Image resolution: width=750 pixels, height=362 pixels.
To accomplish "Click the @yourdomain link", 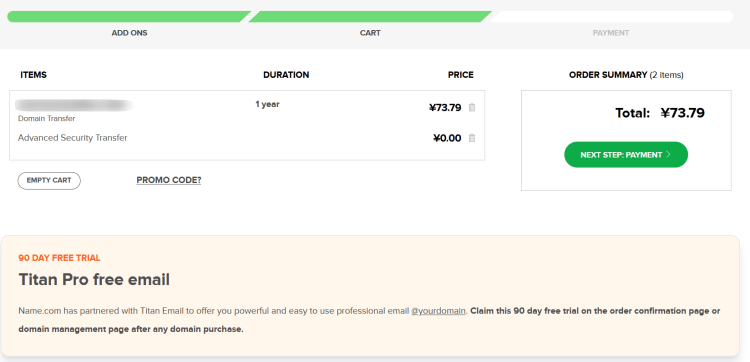I will (x=438, y=311).
